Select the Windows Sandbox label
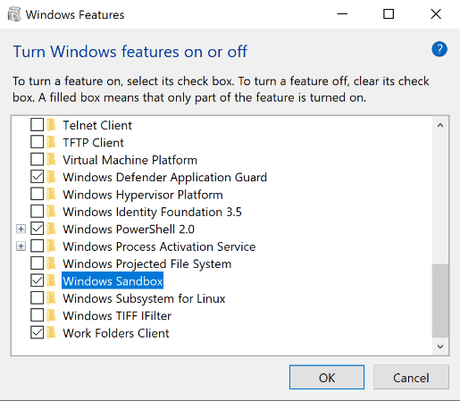Screen dimensions: 460x401 (113, 281)
